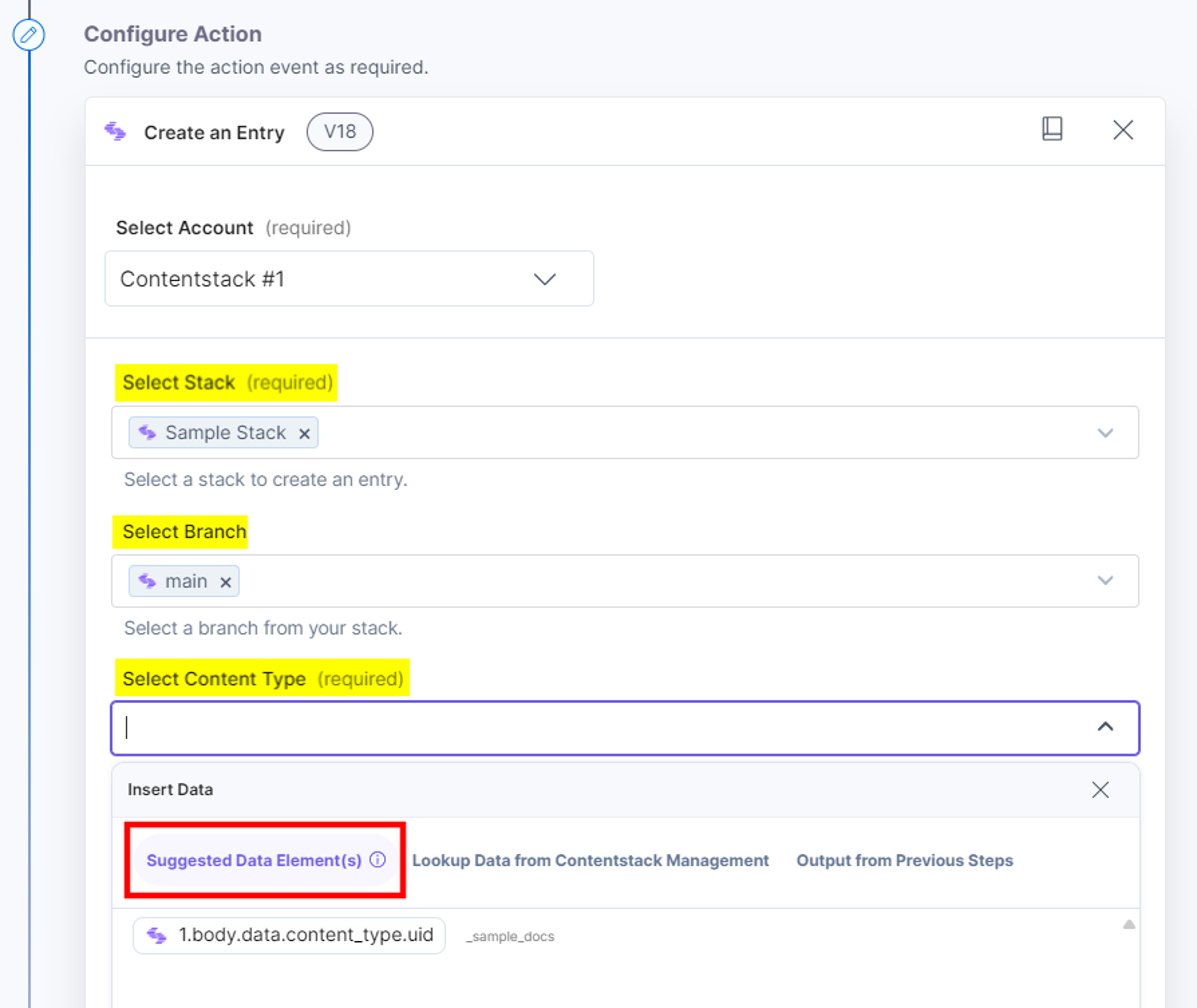Remove the main branch tag
The height and width of the screenshot is (1008, 1197).
point(226,582)
